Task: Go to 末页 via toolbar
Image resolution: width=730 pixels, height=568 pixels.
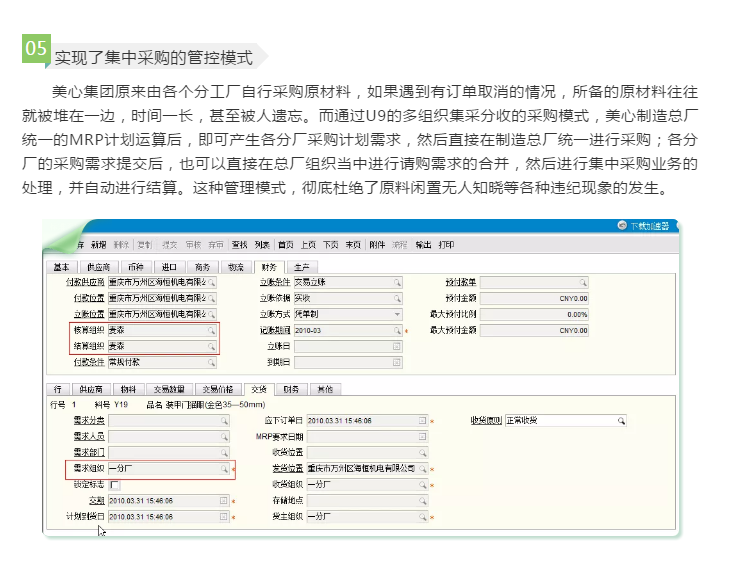Action: 353,245
